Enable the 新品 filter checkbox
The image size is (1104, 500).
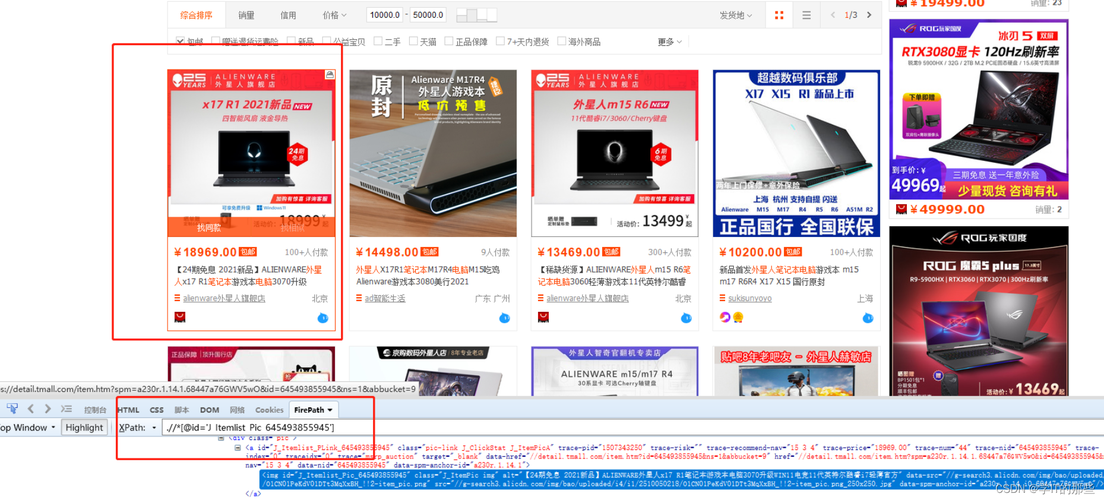289,42
